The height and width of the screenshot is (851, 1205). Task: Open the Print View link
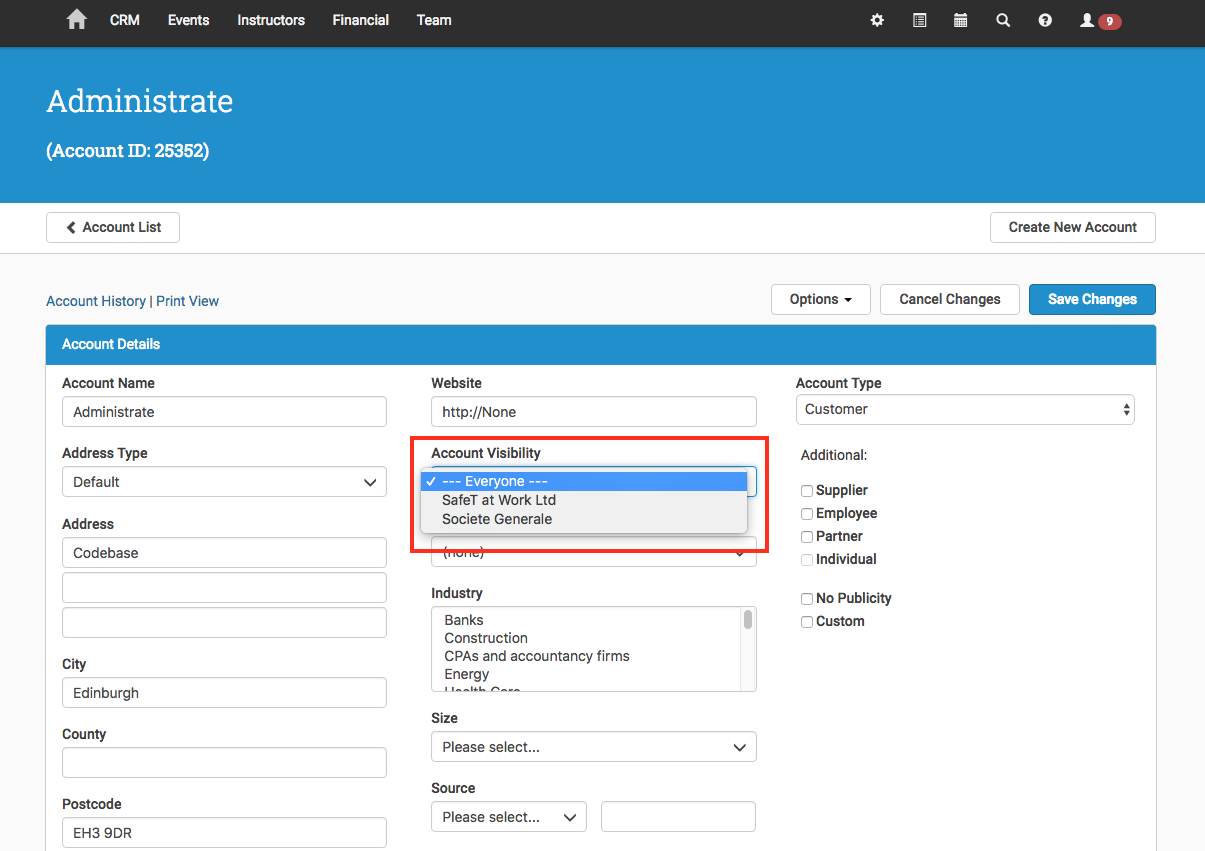187,301
